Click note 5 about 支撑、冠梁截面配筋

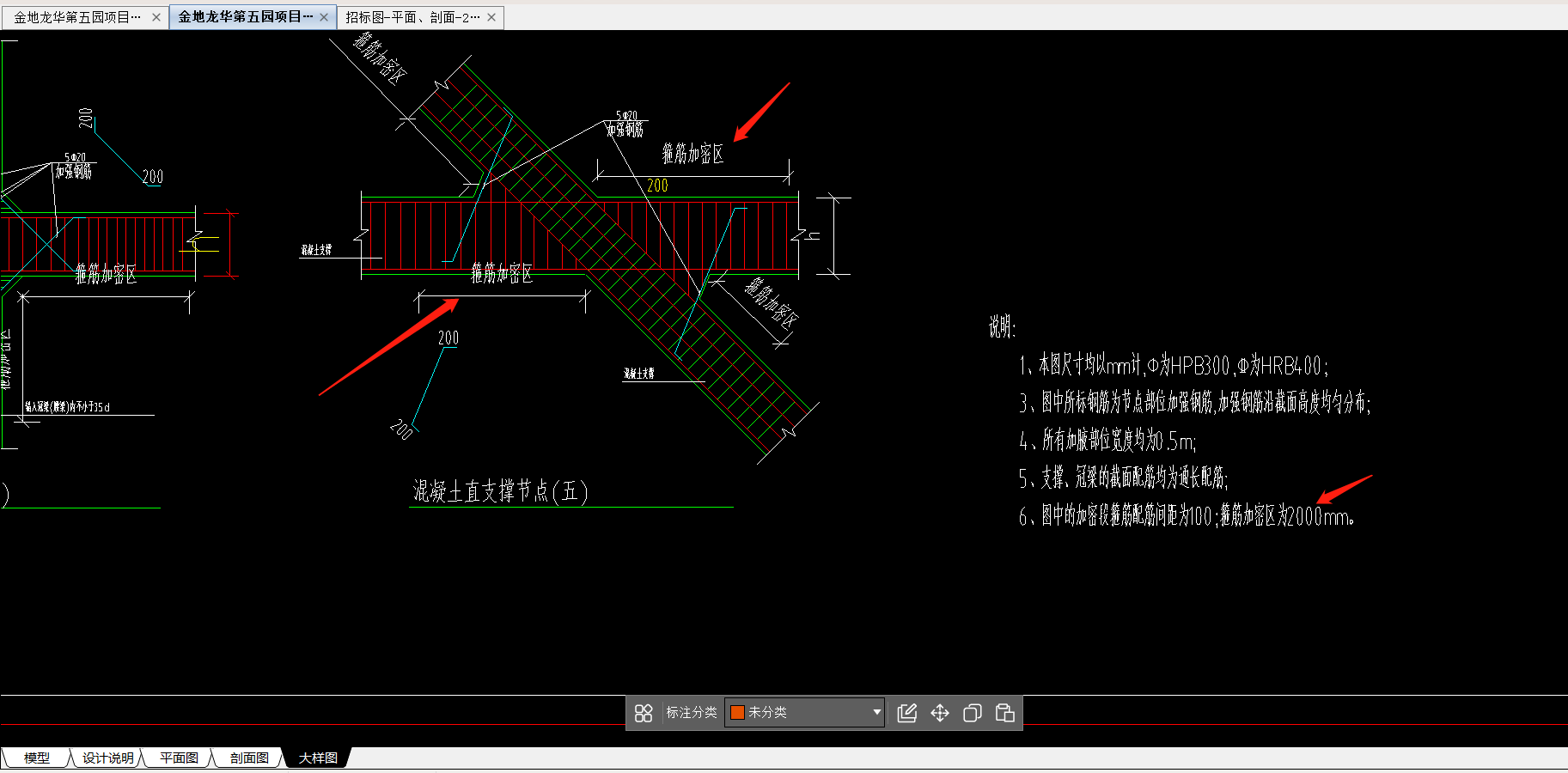(x=1124, y=478)
